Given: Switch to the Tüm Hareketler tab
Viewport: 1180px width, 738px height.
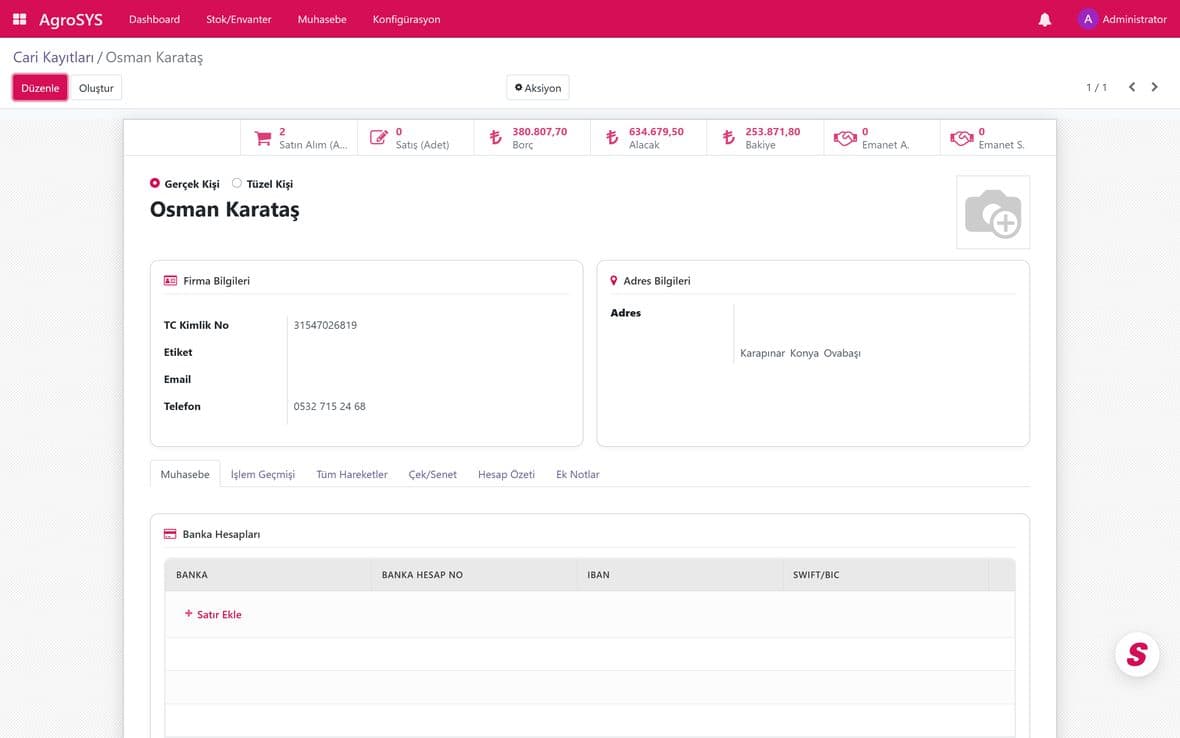Looking at the screenshot, I should (x=352, y=474).
